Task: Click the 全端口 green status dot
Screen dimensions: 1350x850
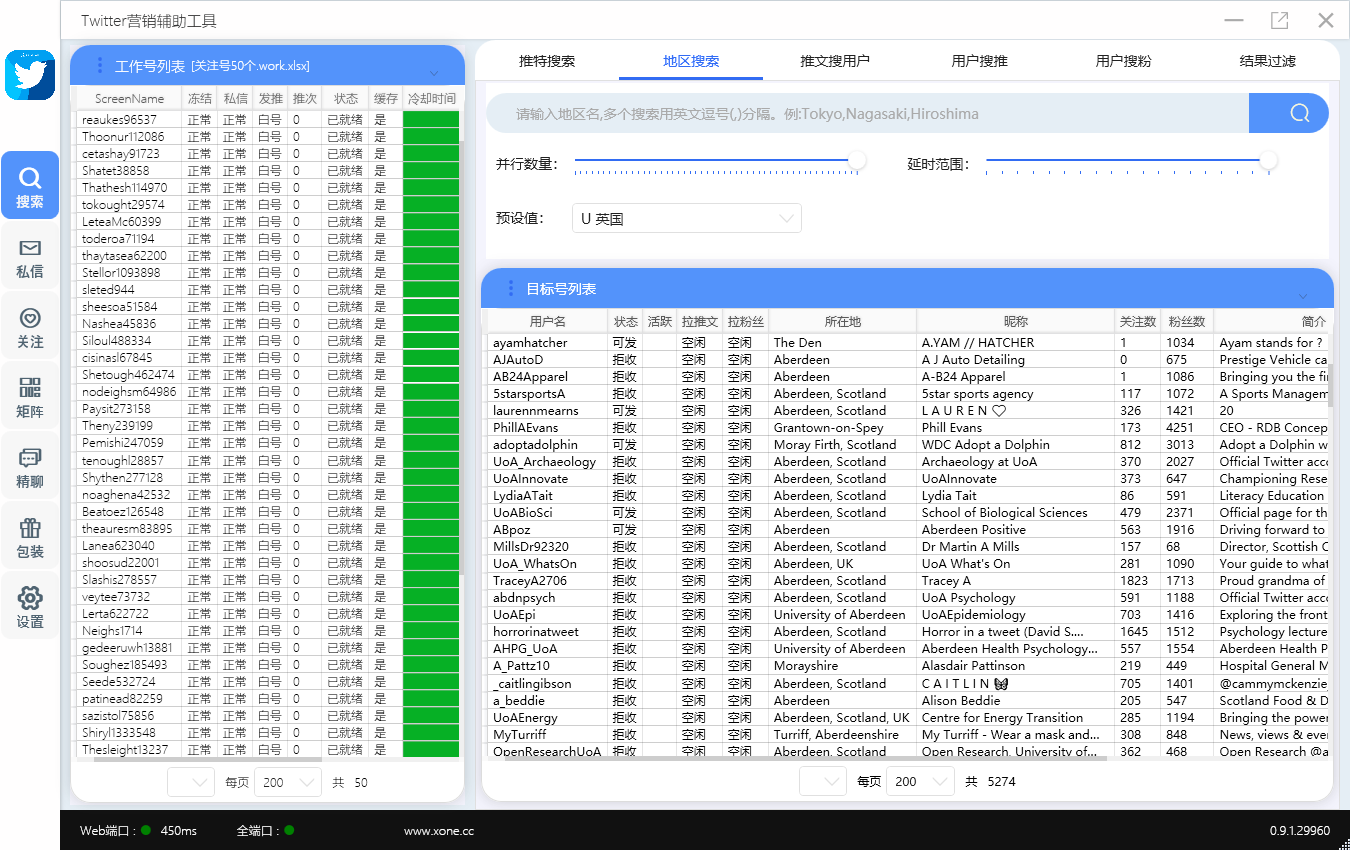Action: 289,830
